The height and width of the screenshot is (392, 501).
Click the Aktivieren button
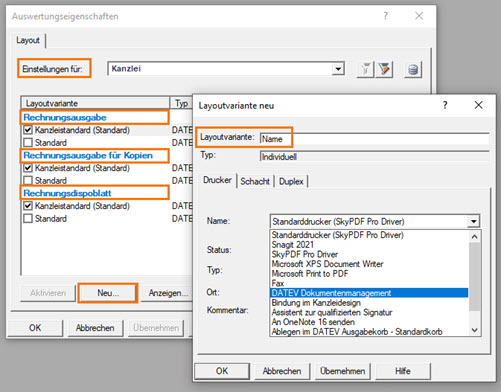click(48, 293)
